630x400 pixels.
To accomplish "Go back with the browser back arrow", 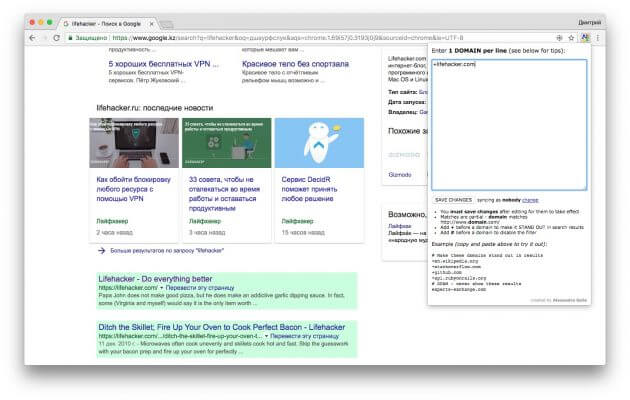I will 33,38.
